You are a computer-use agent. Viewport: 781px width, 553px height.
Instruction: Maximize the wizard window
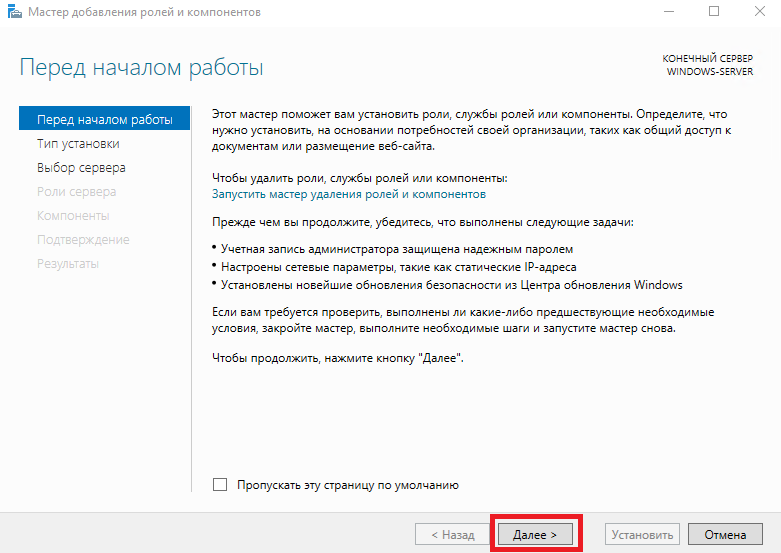(714, 11)
